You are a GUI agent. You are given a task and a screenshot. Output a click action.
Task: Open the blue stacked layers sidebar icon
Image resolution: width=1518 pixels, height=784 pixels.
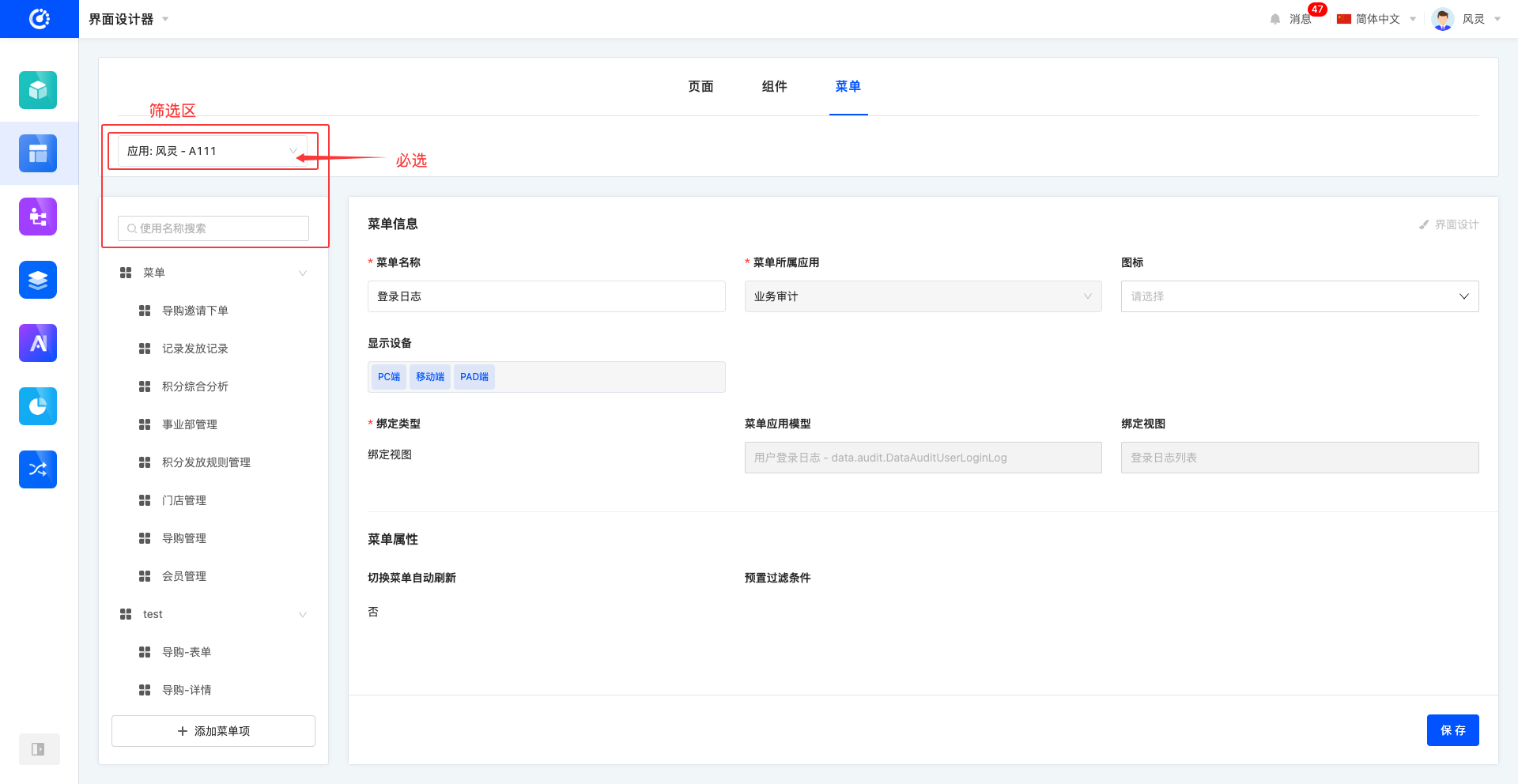(x=38, y=280)
